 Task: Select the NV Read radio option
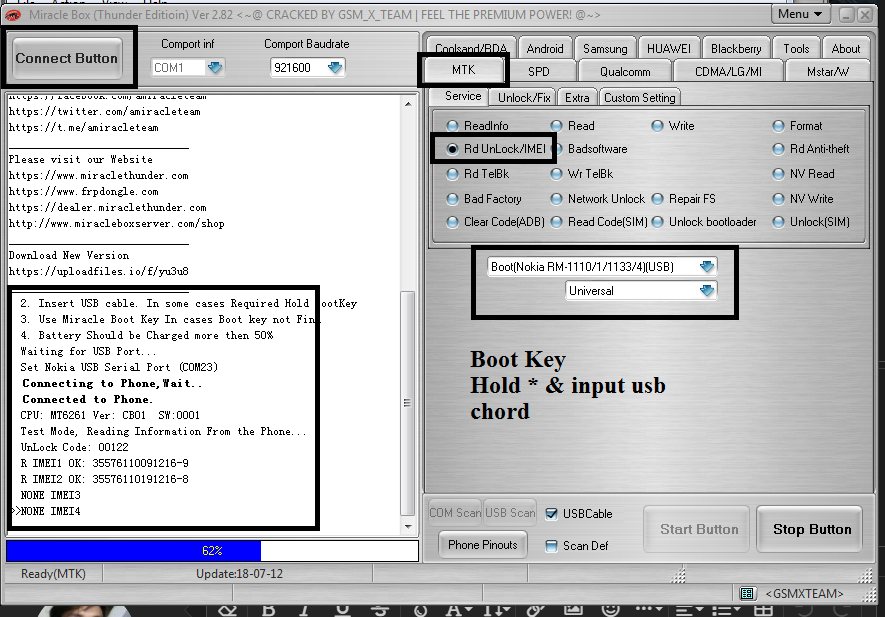click(778, 174)
